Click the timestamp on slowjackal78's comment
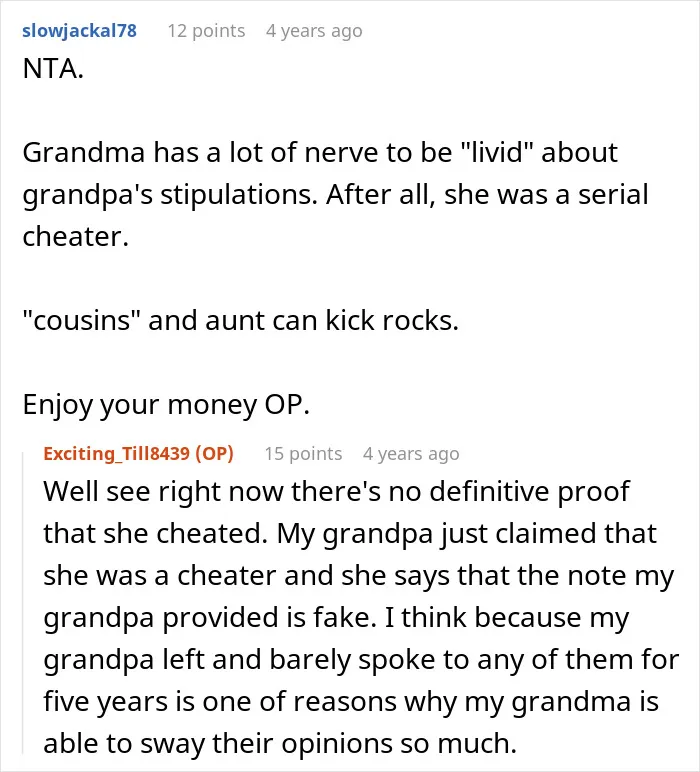The image size is (700, 772). (314, 31)
